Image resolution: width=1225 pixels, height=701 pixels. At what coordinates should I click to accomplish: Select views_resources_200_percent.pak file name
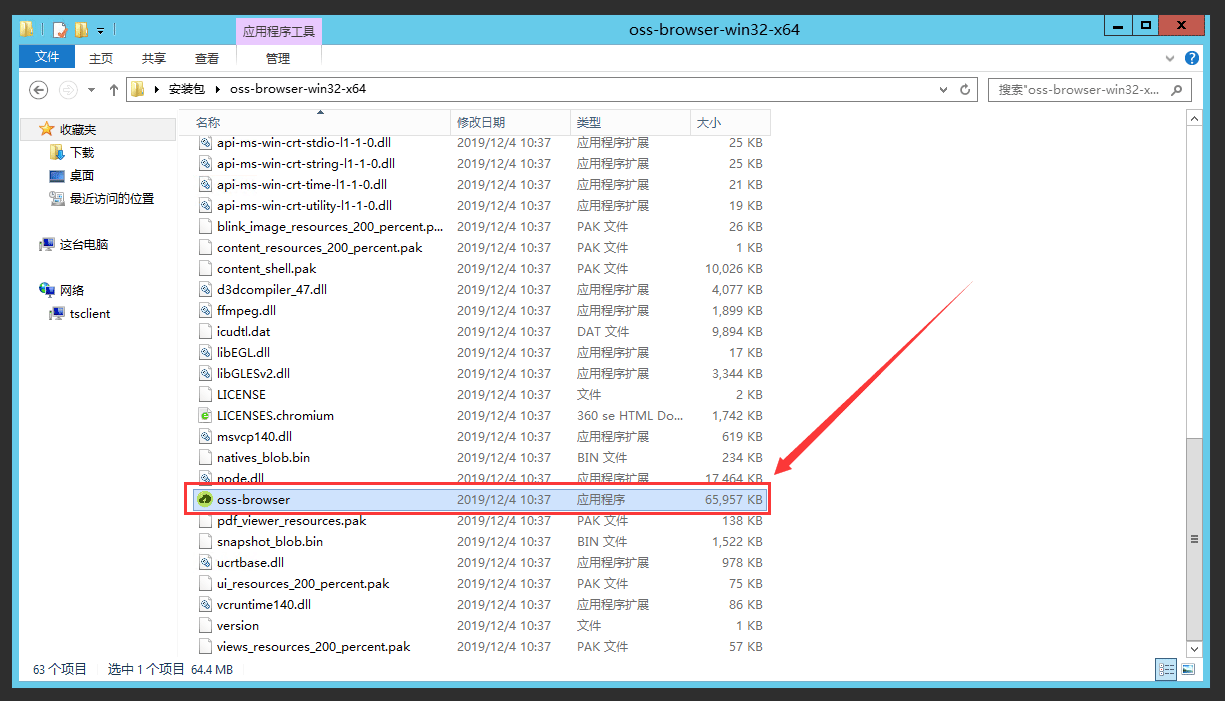tap(314, 646)
